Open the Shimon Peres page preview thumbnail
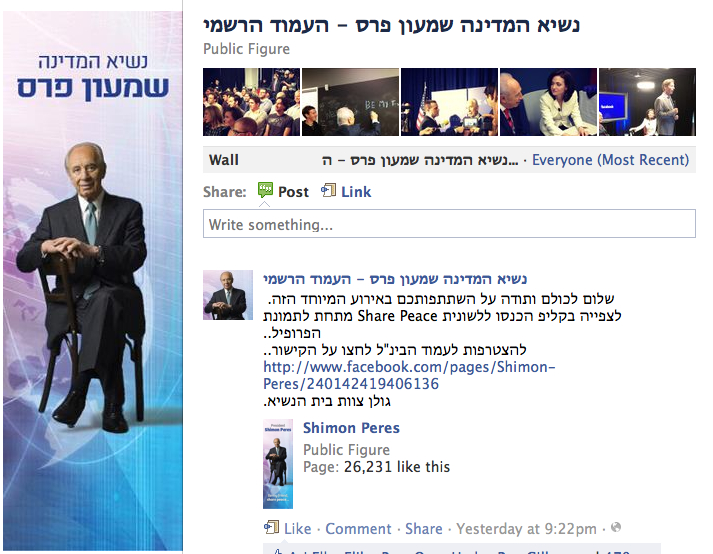This screenshot has height=554, width=713. [278, 464]
